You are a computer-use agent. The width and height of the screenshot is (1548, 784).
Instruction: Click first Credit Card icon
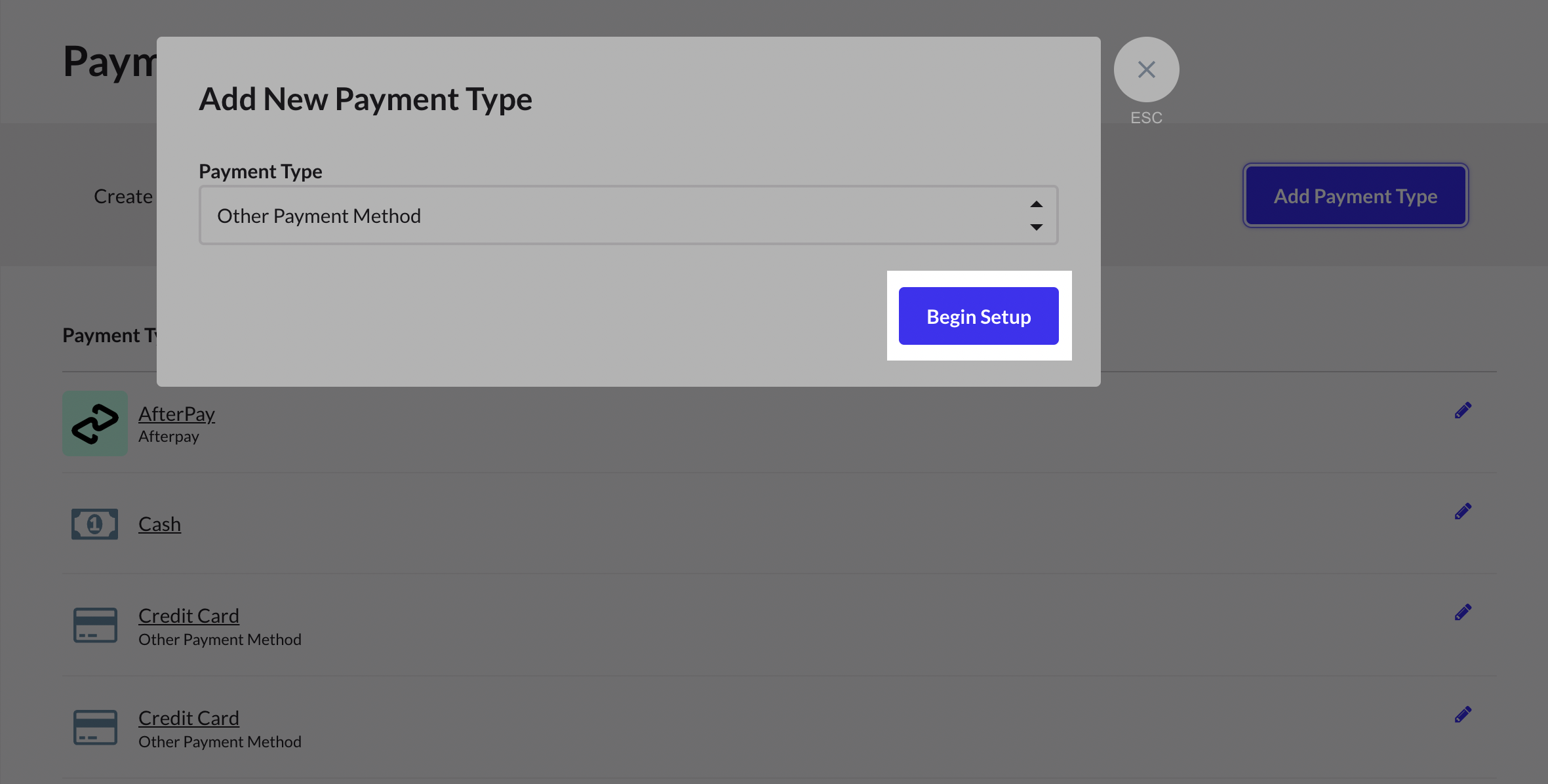[x=95, y=625]
